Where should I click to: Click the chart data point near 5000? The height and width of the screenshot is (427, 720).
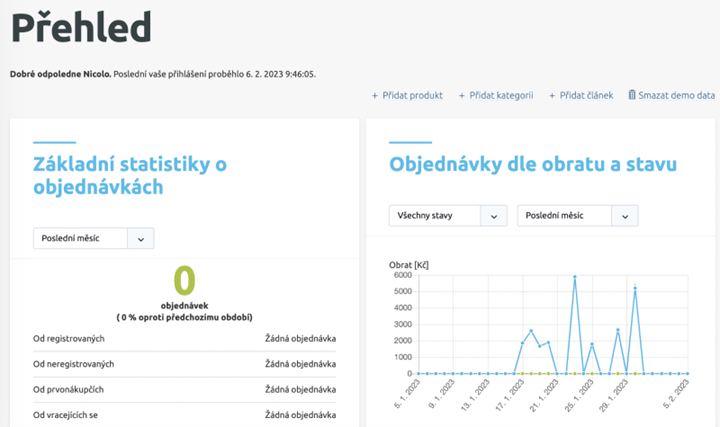click(635, 288)
